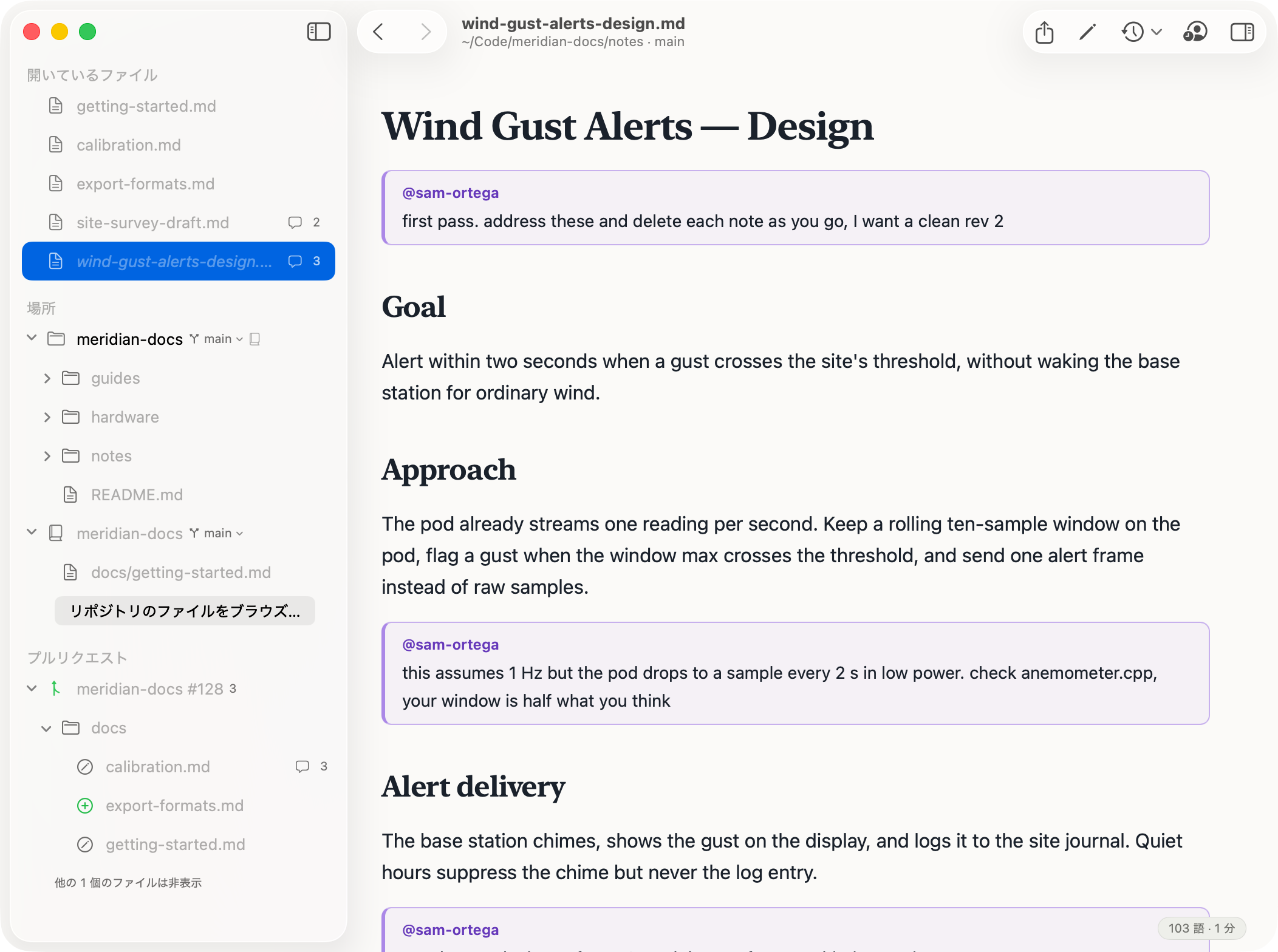Click the anemometer.cpp comment text
Screen dimensions: 1278x952
point(780,687)
